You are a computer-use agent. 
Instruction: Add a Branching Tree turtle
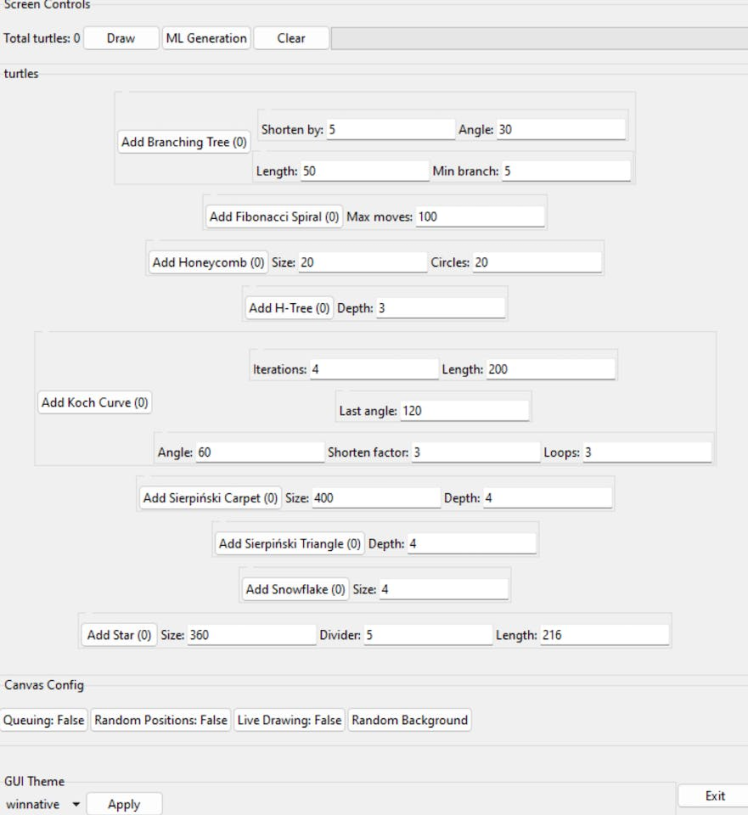[x=184, y=143]
